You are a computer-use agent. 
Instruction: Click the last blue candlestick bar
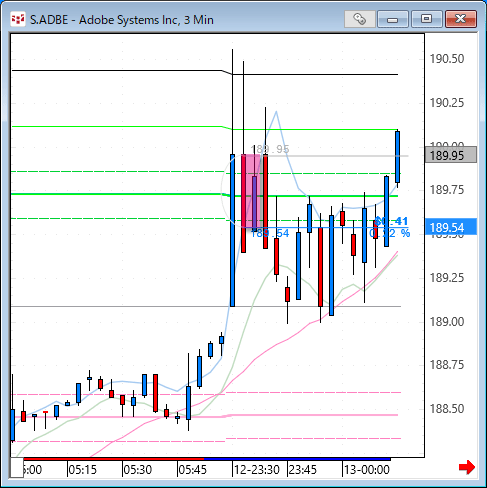tap(397, 157)
